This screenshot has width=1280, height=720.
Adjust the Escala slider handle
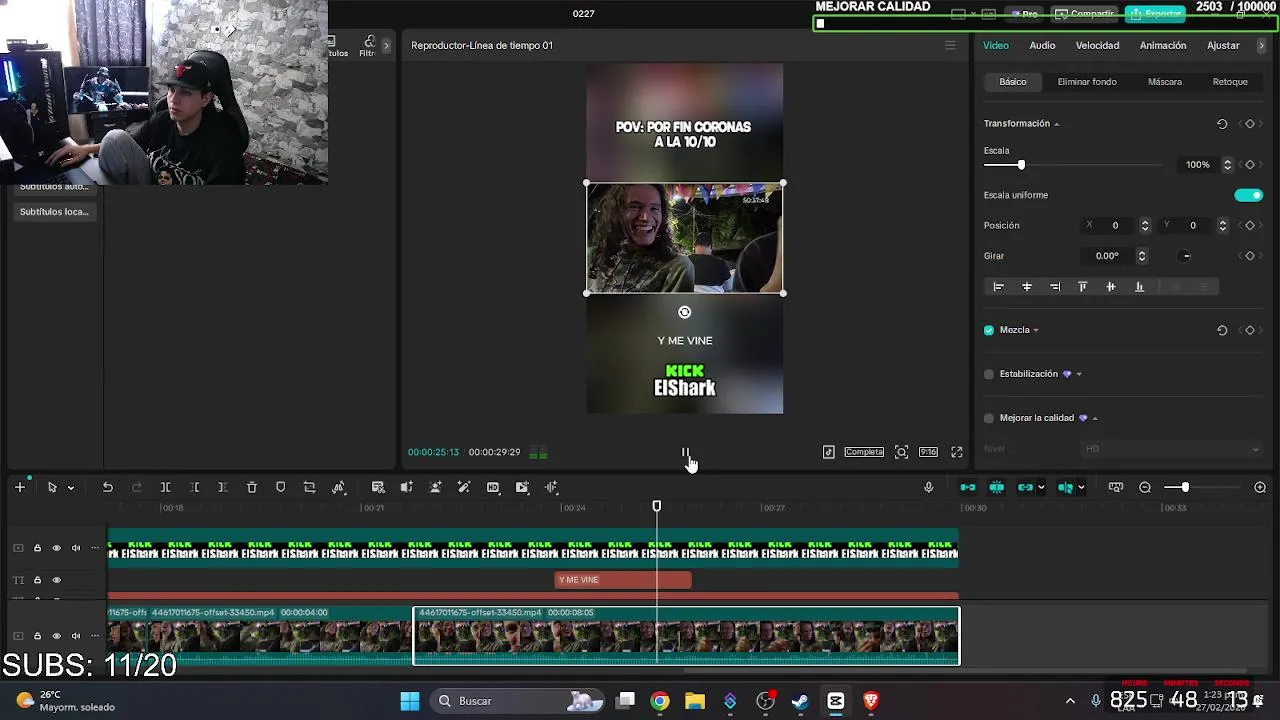pyautogui.click(x=1021, y=165)
